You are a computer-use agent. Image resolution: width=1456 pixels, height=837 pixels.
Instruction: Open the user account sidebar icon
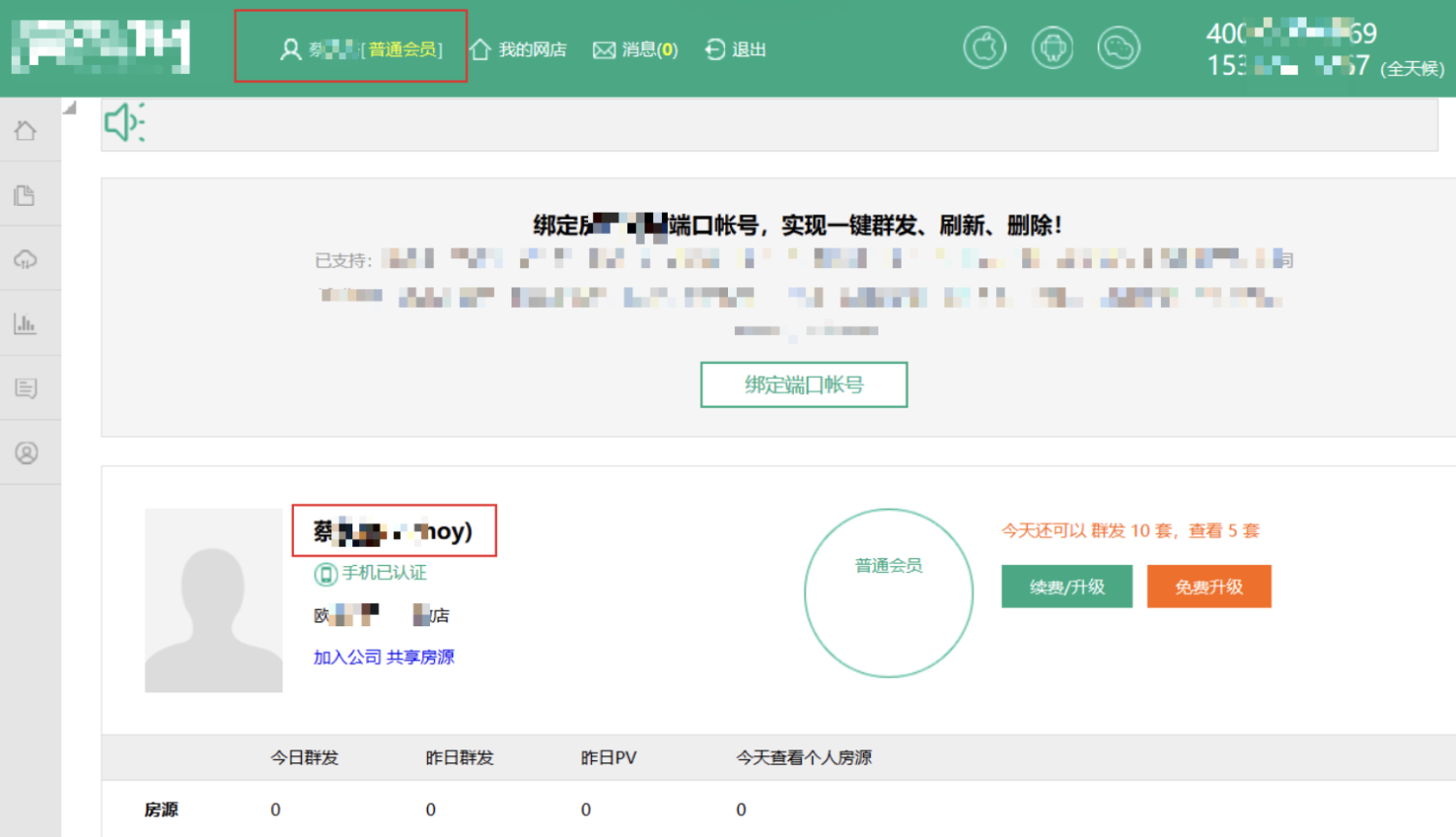(26, 452)
